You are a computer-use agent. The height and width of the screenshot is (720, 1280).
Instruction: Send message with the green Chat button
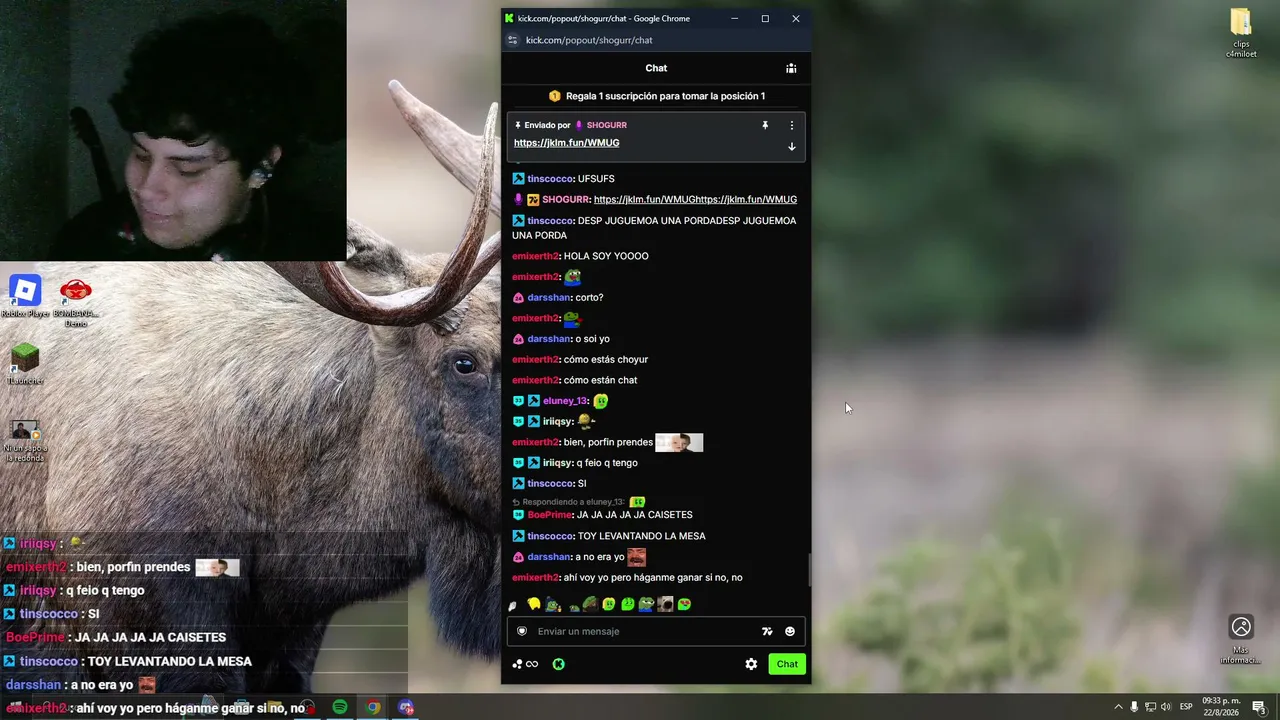pyautogui.click(x=787, y=664)
